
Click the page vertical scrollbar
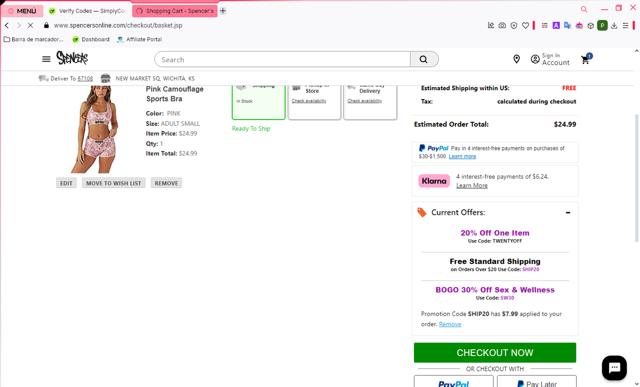tap(636, 178)
